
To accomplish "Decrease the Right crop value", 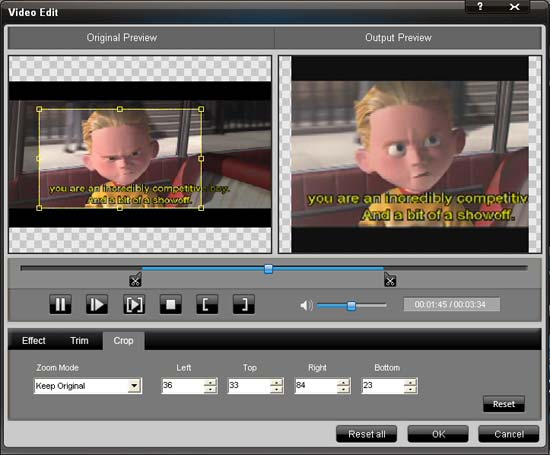I will point(343,389).
